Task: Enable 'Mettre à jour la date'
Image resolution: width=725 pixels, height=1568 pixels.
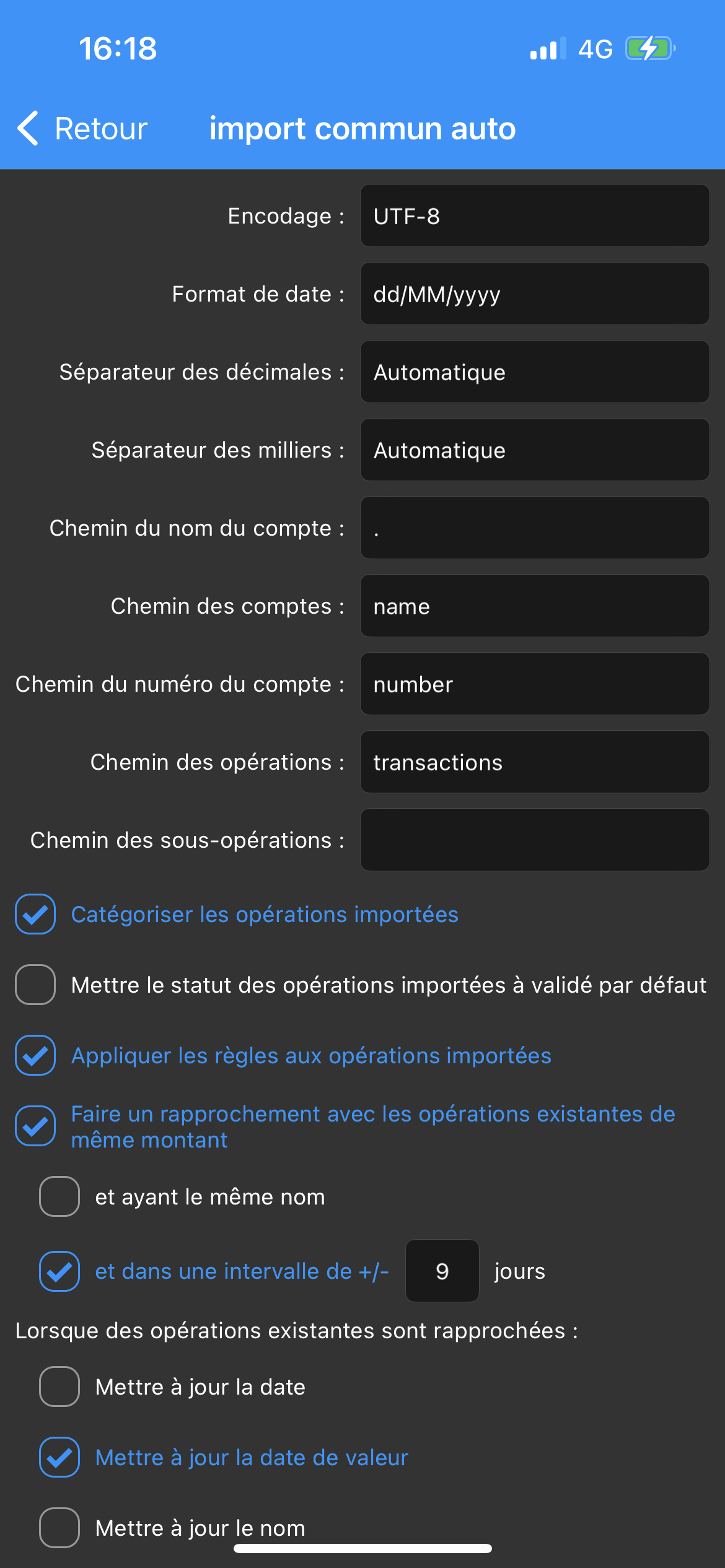Action: tap(59, 1387)
